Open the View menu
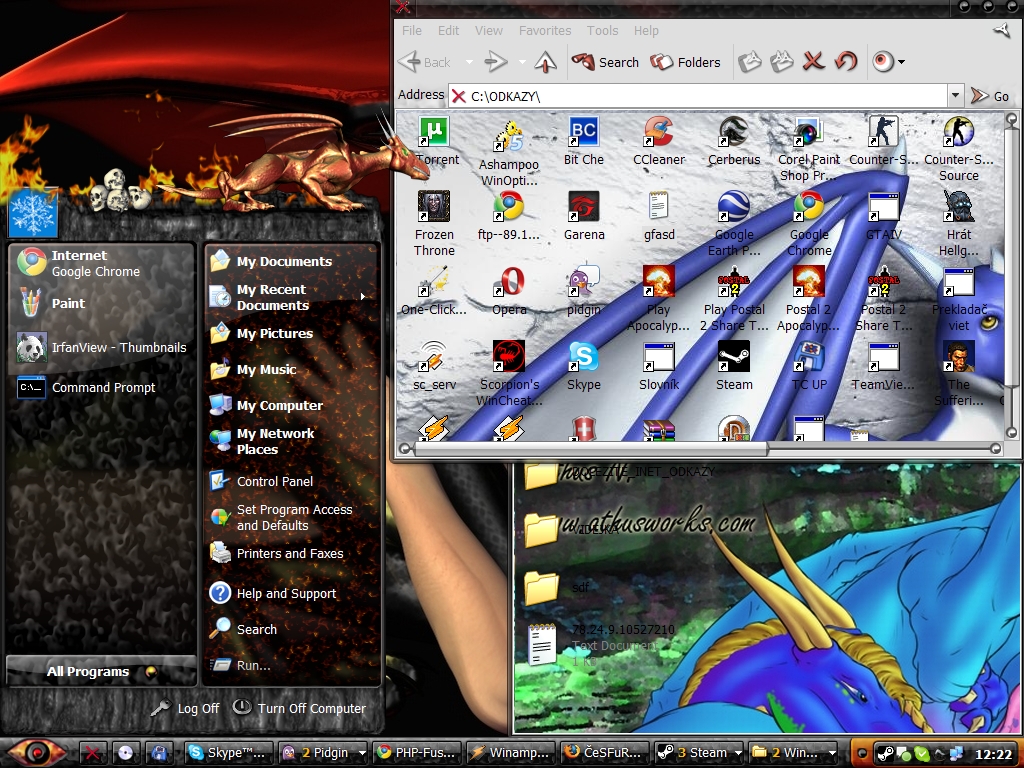The height and width of the screenshot is (768, 1024). [x=488, y=30]
